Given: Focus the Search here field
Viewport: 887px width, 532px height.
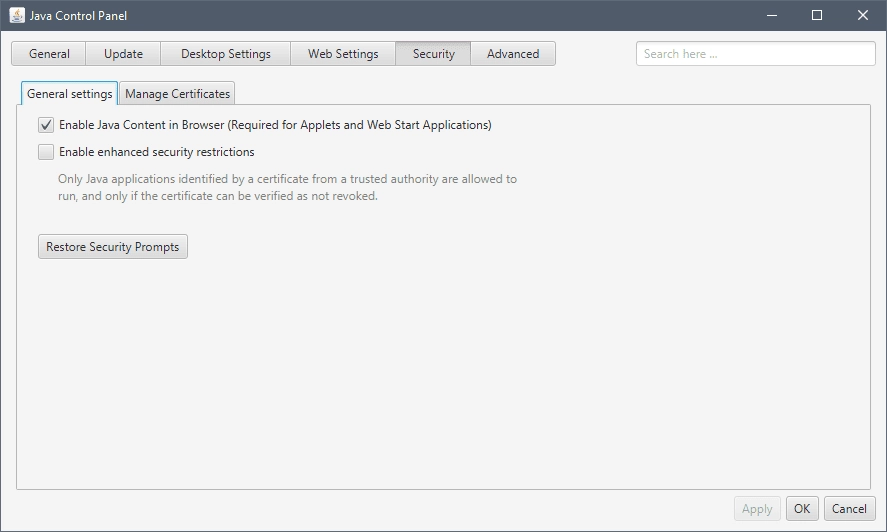Looking at the screenshot, I should point(755,54).
